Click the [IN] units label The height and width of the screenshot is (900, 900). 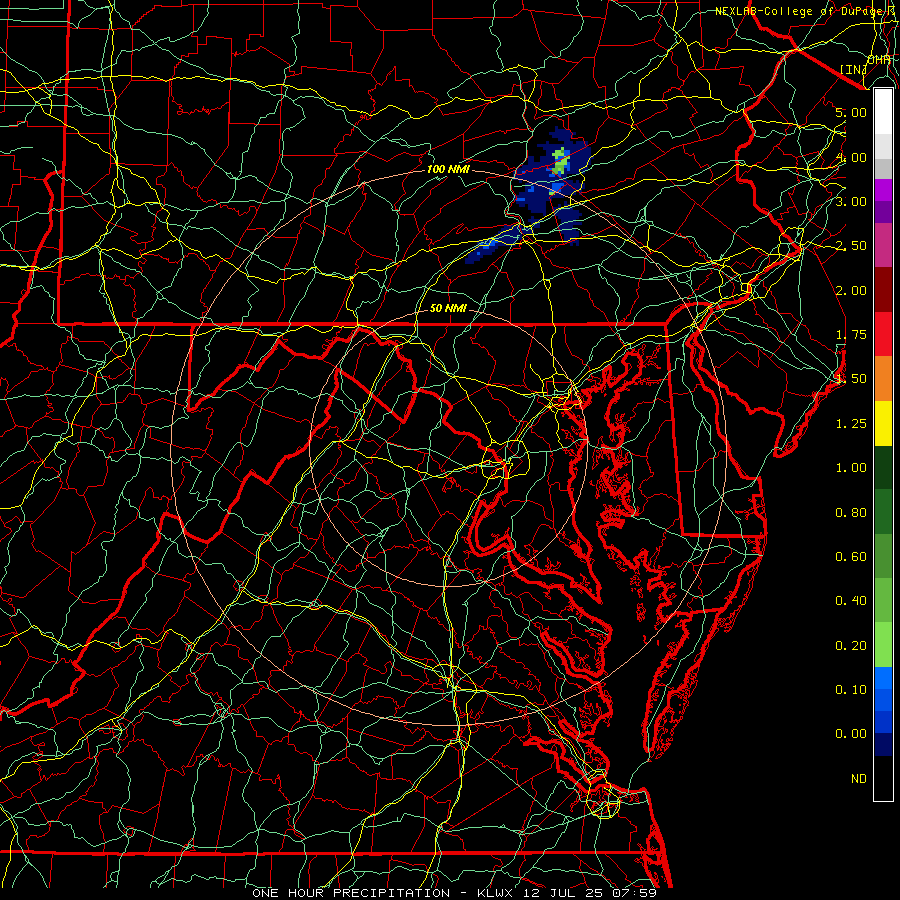[853, 69]
